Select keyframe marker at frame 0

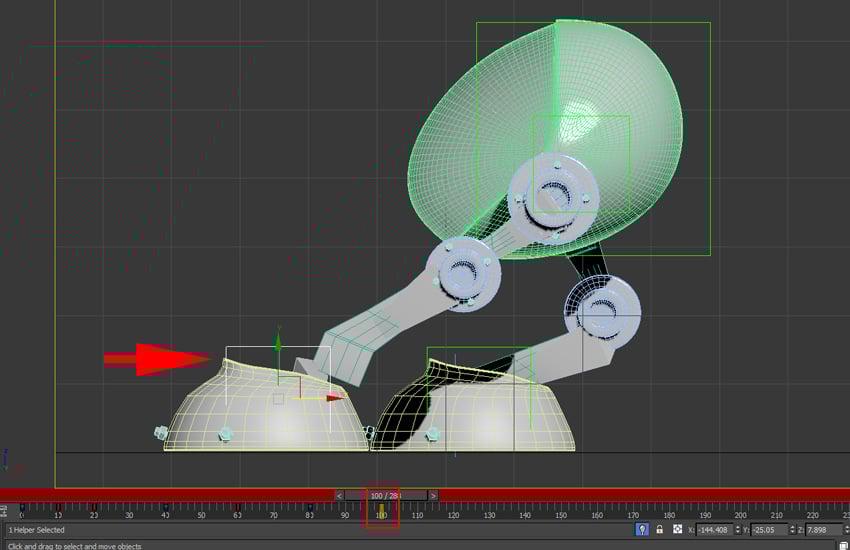(x=22, y=508)
